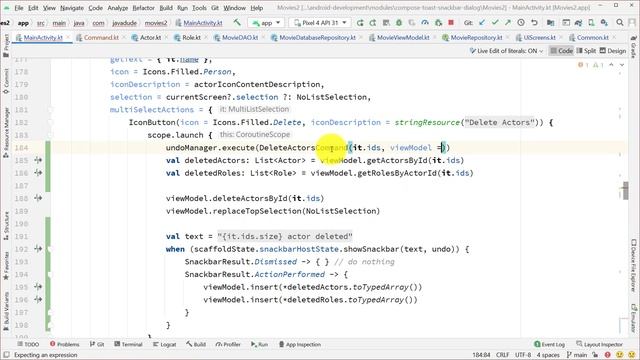Switch to the Common.kt editor tab

592,38
